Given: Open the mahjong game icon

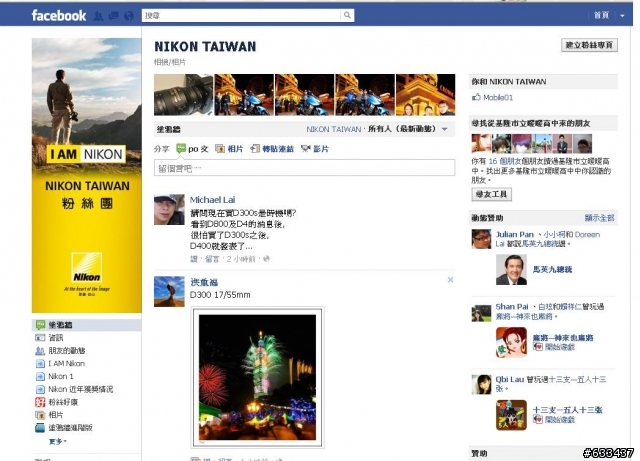Looking at the screenshot, I should (x=511, y=342).
